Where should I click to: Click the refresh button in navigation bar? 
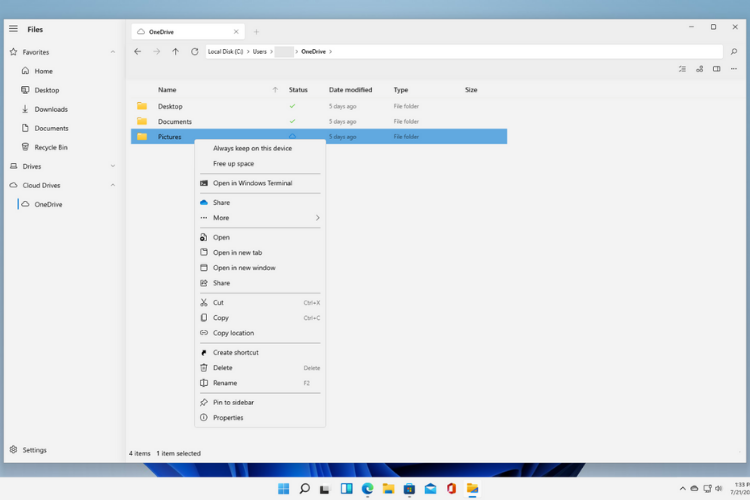(194, 51)
